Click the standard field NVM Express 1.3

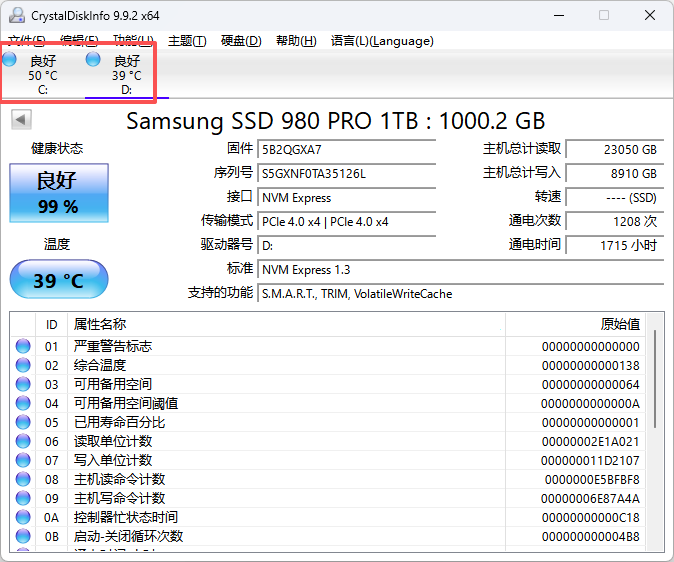[x=461, y=270]
